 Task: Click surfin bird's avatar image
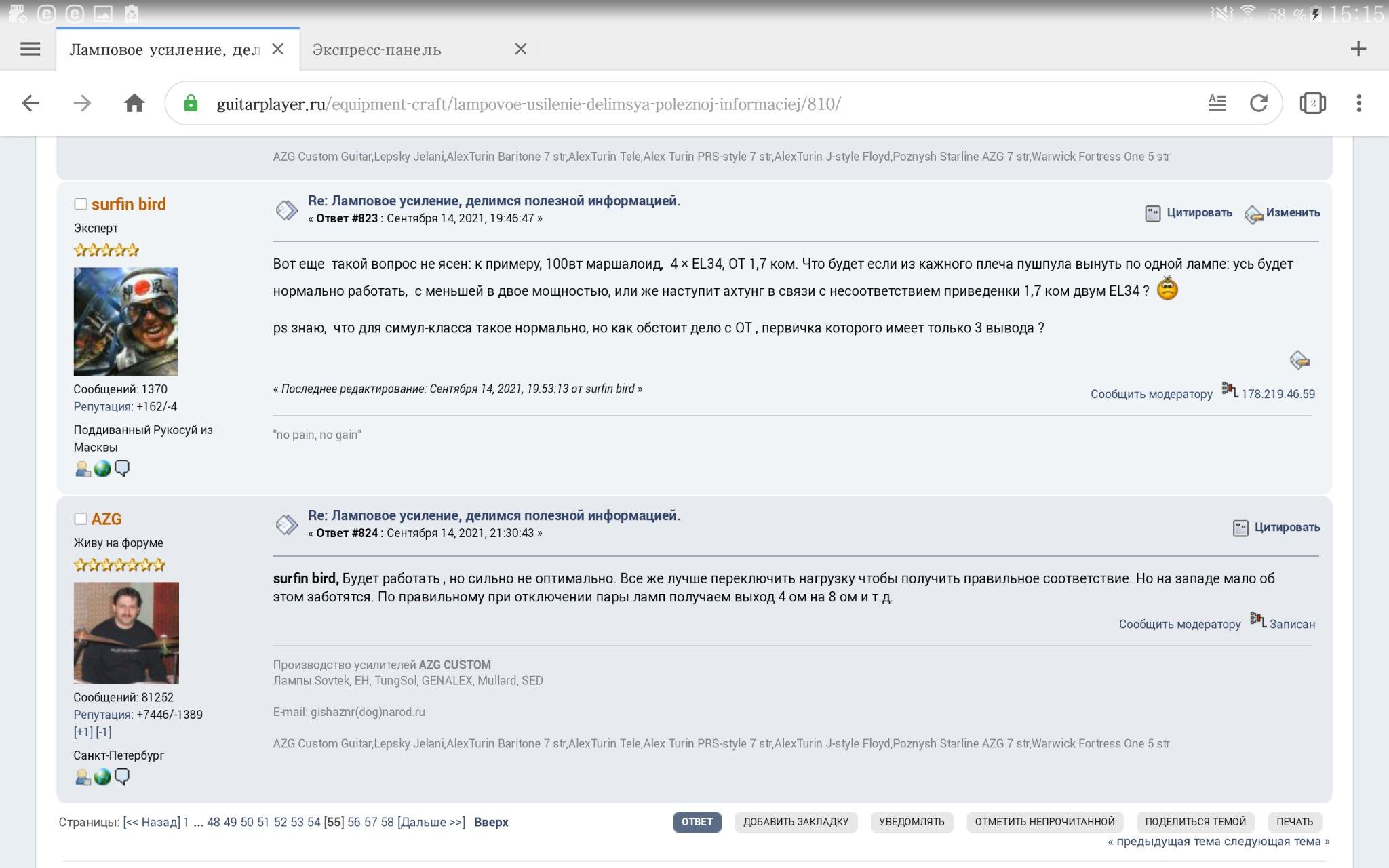(x=125, y=321)
